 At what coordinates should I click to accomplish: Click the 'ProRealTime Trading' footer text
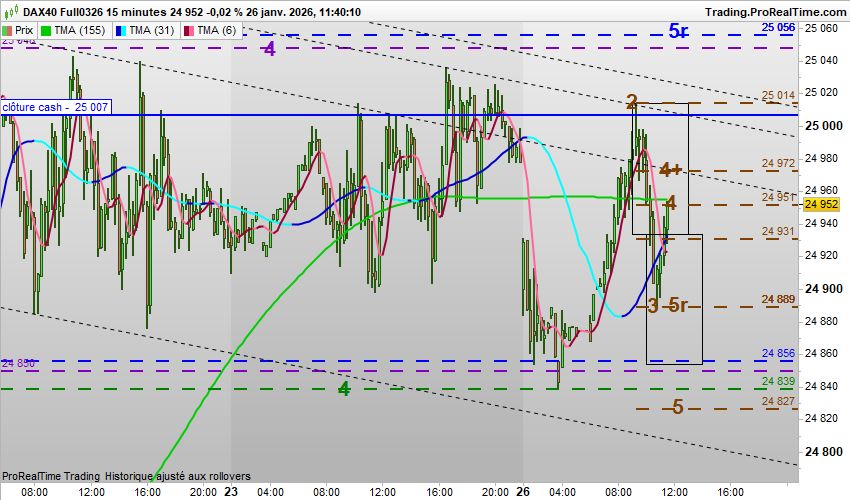(51, 476)
